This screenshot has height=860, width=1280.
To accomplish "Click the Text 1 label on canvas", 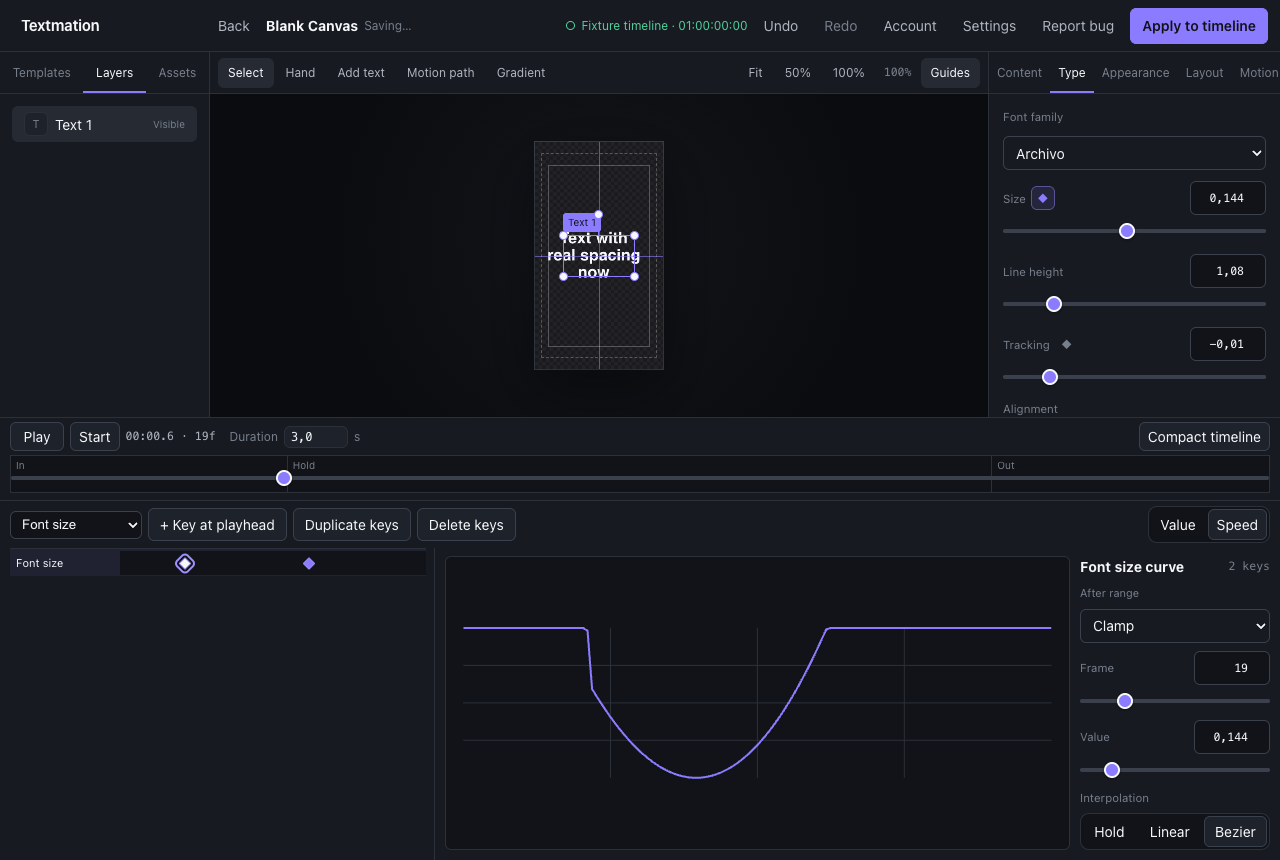I will (x=582, y=223).
